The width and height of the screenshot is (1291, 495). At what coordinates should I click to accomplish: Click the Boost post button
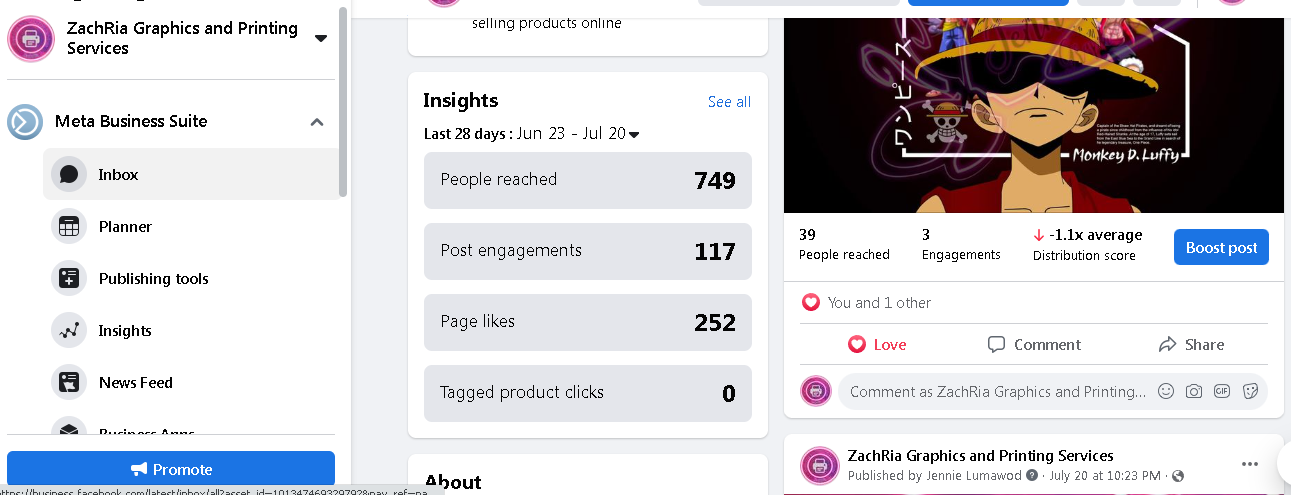pos(1221,248)
